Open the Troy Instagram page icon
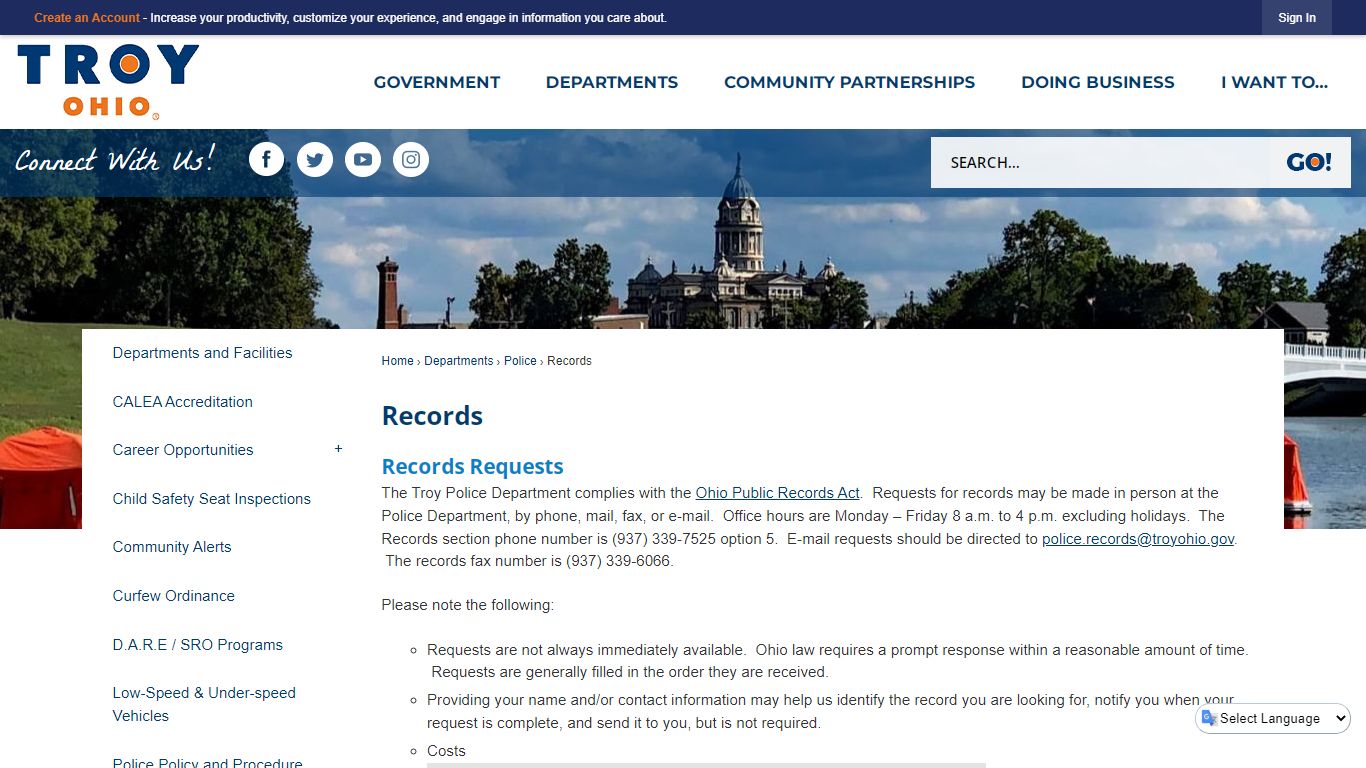 [410, 159]
